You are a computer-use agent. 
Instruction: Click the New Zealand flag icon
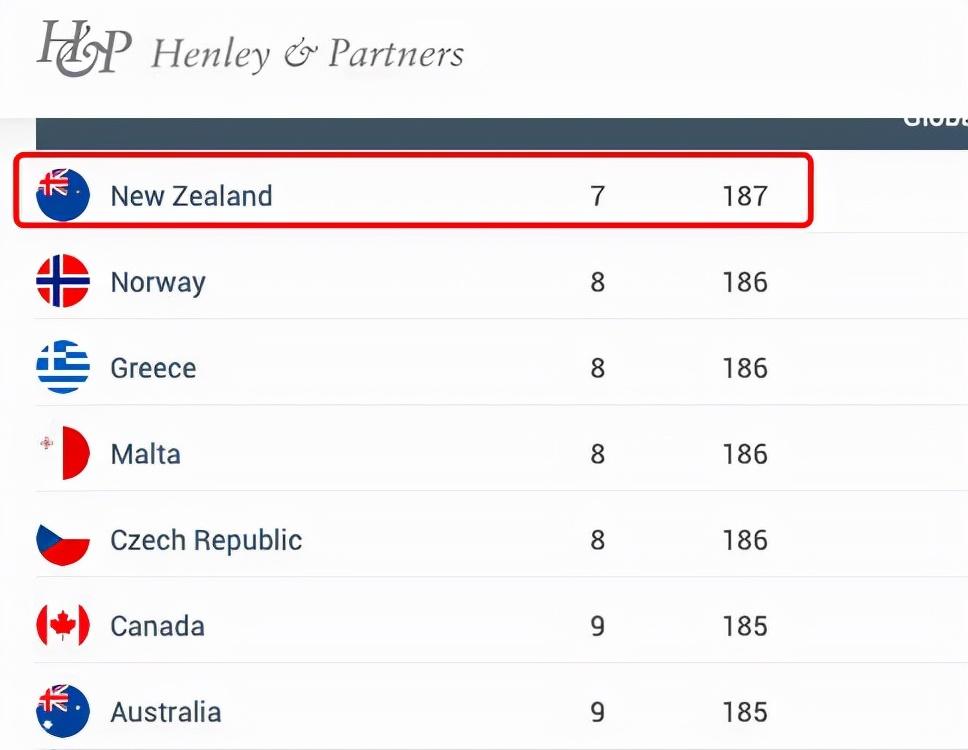coord(63,195)
